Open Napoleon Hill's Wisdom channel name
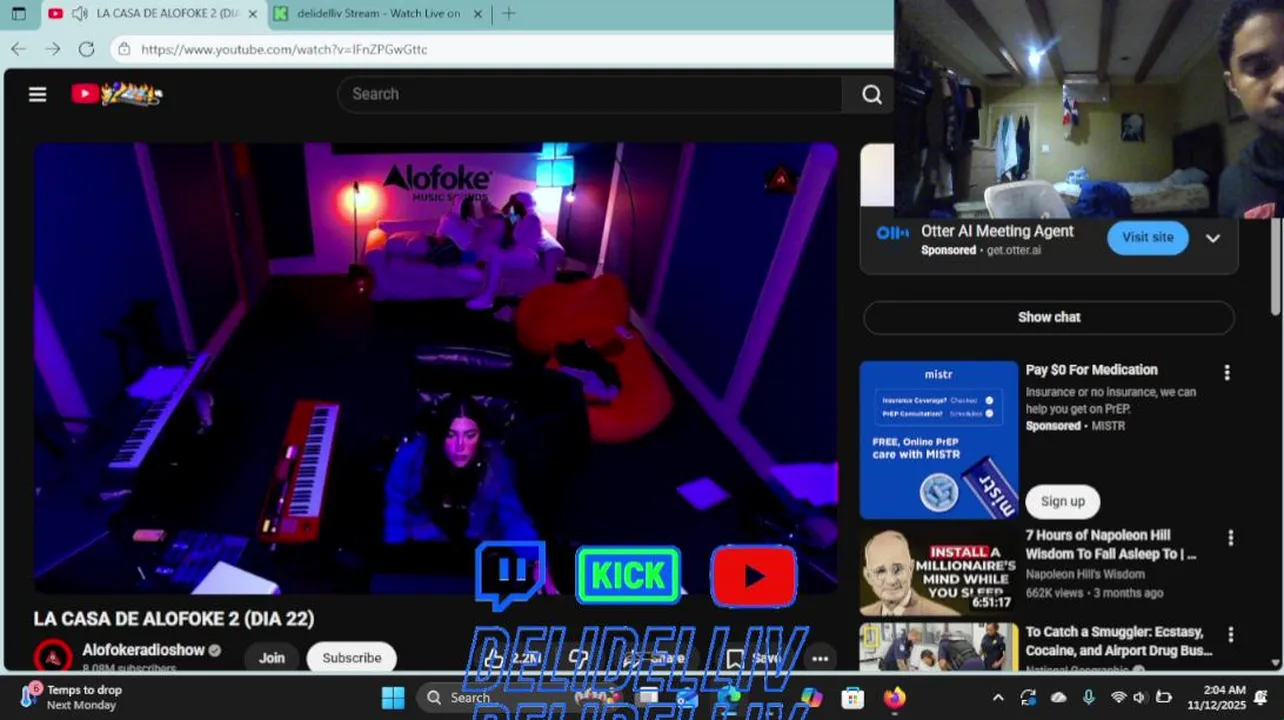This screenshot has width=1284, height=720. [x=1085, y=574]
